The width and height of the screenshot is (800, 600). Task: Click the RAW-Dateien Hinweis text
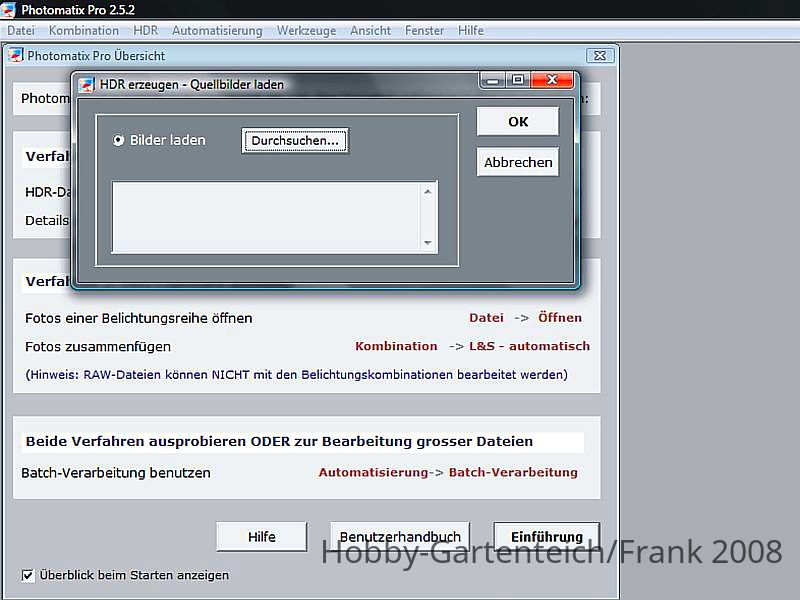[296, 375]
